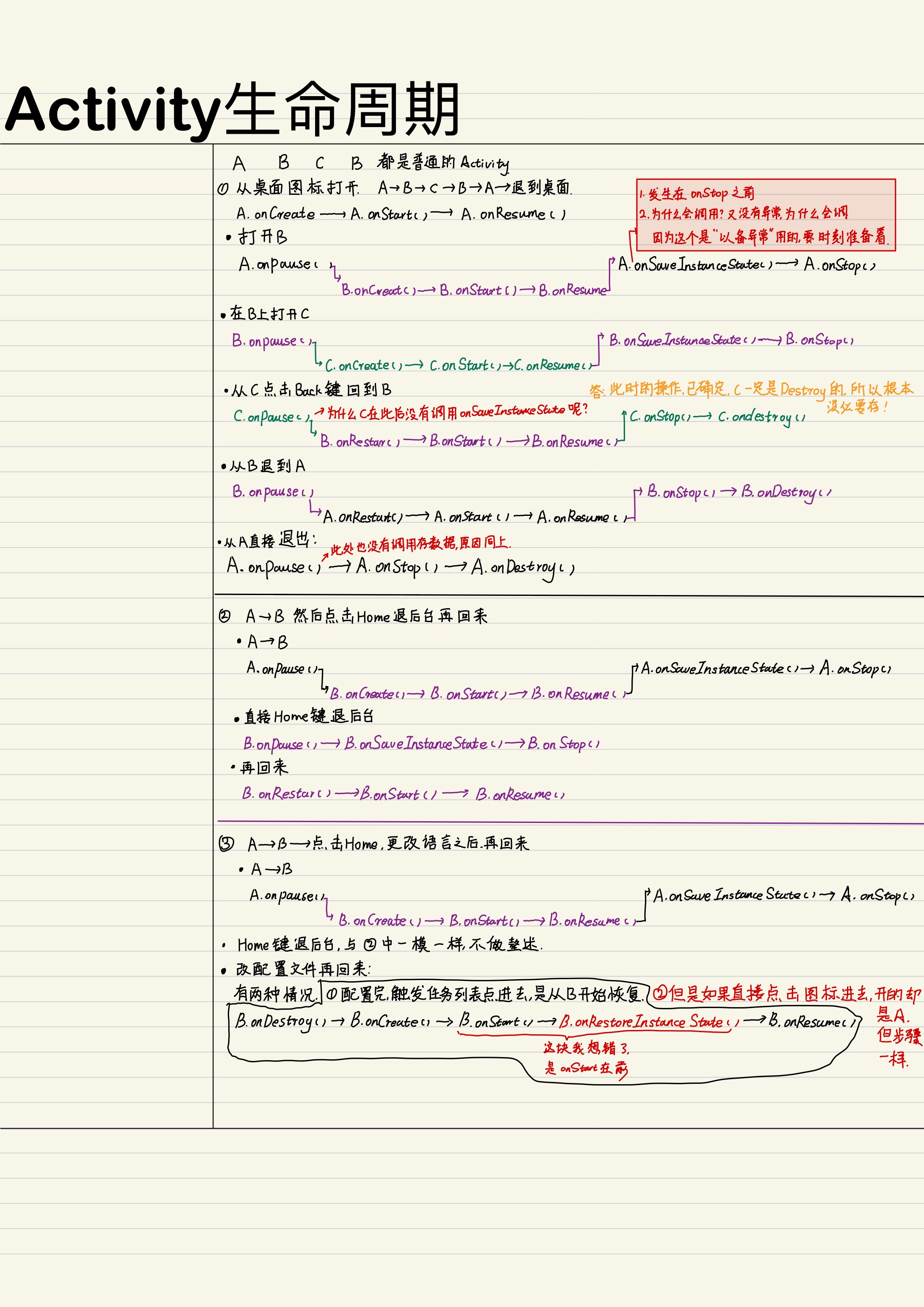
Task: Click the green "C.onCreate()" text
Action: tap(364, 366)
